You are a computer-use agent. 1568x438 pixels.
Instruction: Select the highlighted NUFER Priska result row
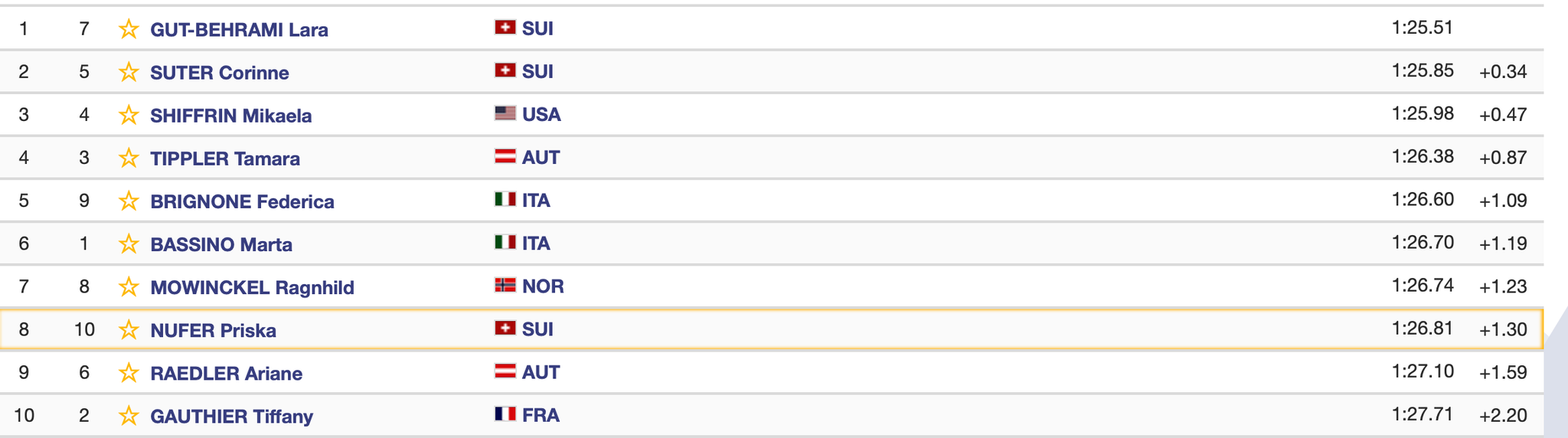coord(772,329)
